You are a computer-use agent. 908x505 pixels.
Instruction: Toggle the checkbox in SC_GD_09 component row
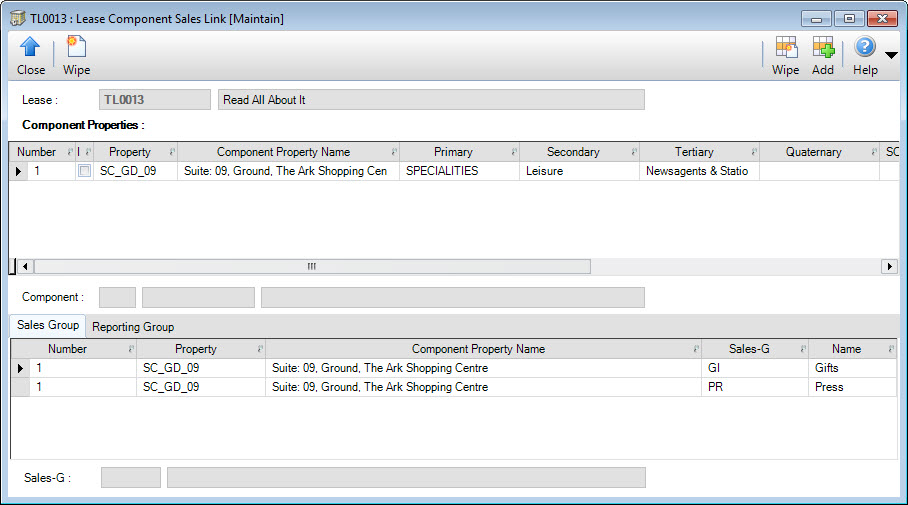(x=85, y=171)
